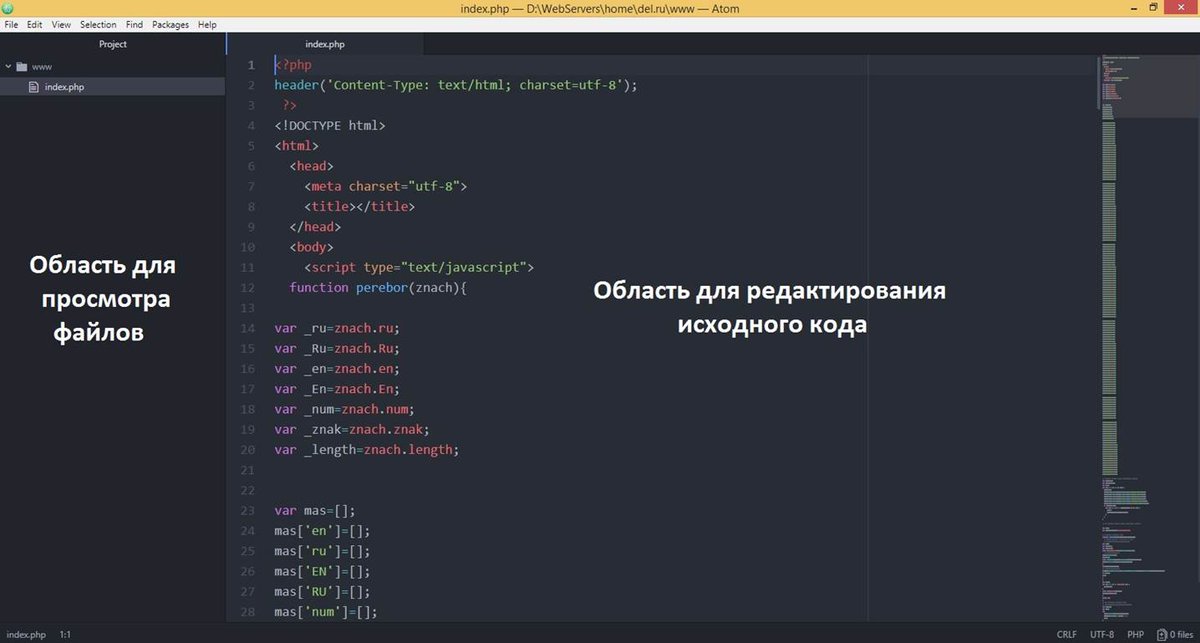Click the index.php file icon in tree

(34, 87)
